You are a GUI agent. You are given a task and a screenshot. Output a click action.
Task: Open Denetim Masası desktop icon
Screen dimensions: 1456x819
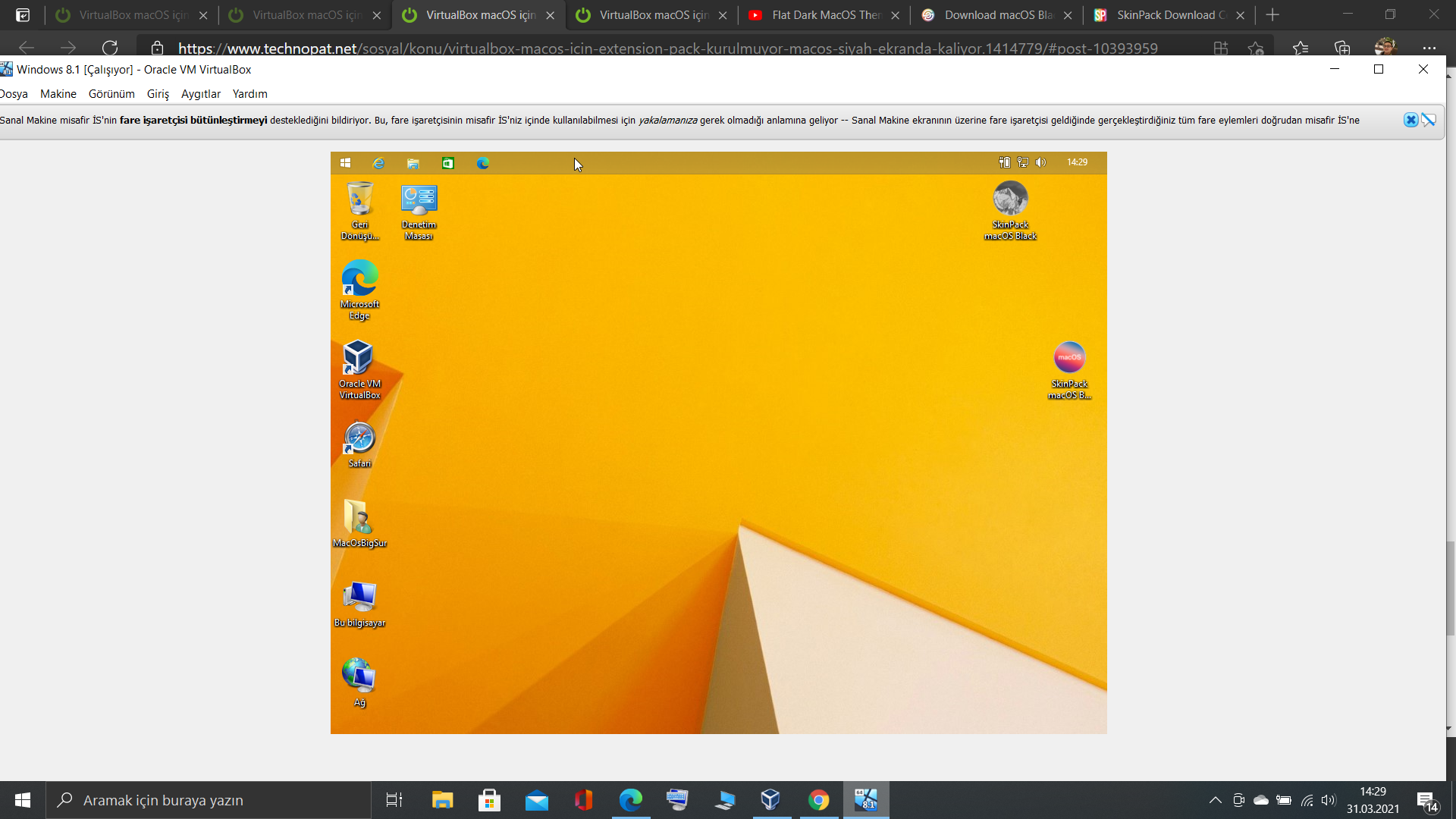tap(419, 200)
